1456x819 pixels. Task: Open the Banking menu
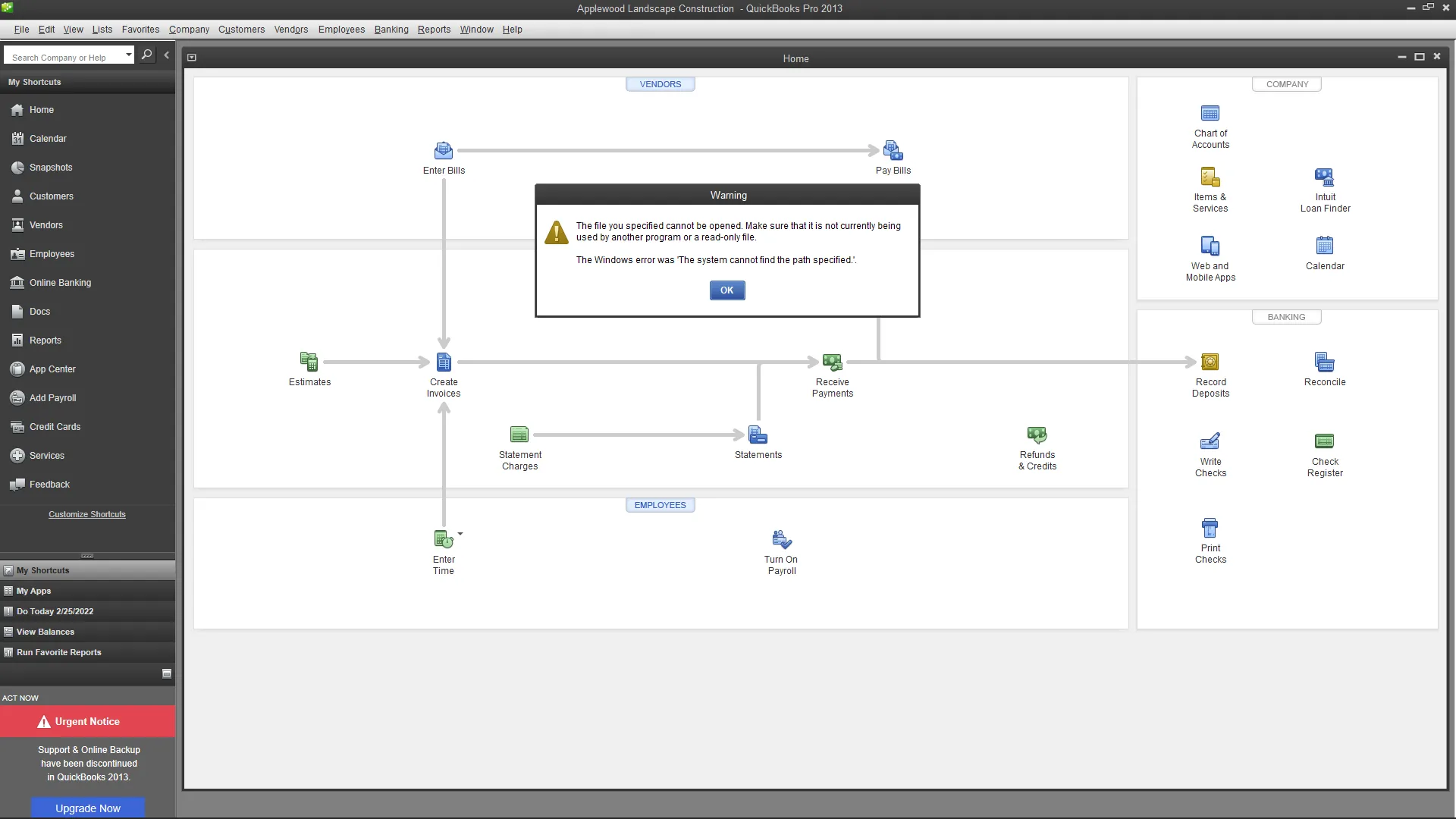click(x=391, y=30)
